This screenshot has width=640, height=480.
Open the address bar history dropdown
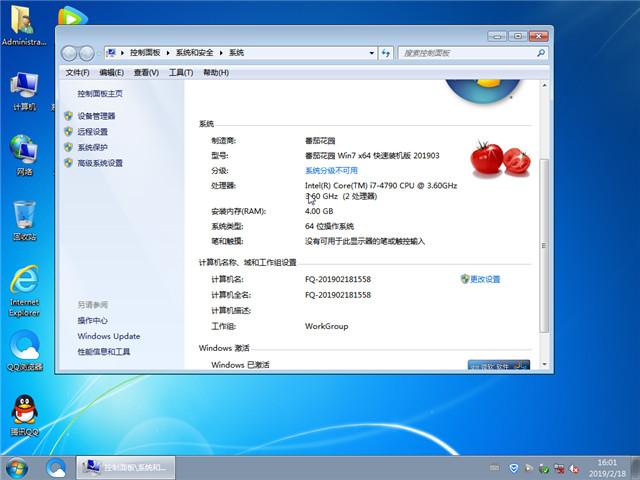click(371, 53)
